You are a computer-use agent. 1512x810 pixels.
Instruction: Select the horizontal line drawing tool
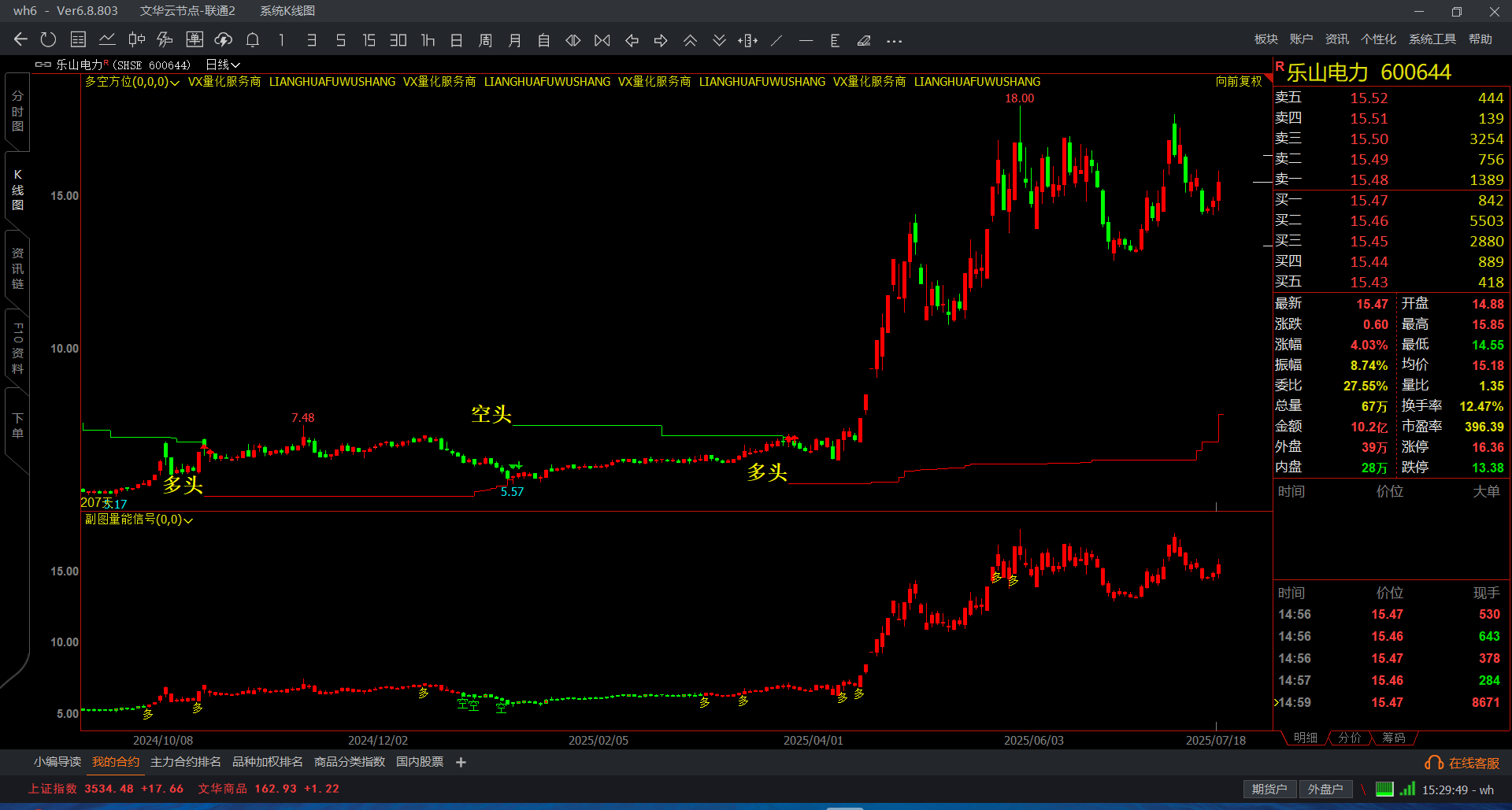click(x=806, y=40)
